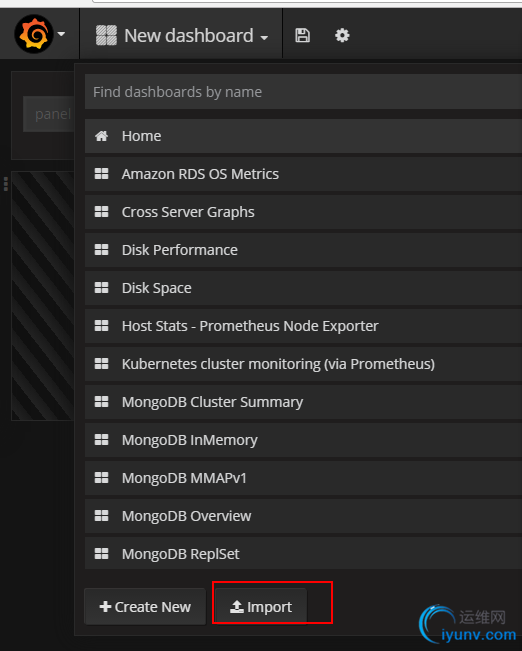Select Disk Performance from the list

(303, 250)
